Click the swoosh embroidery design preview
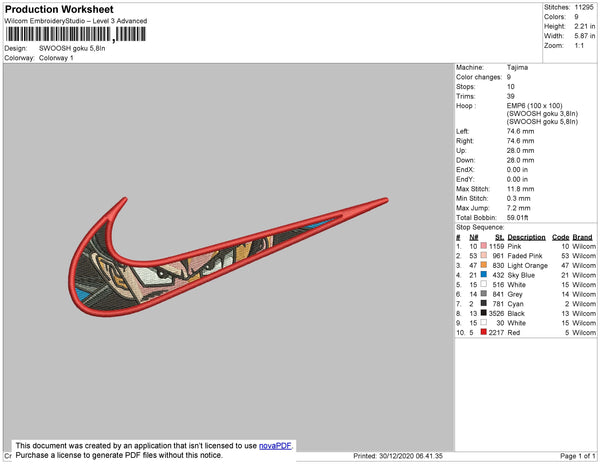Viewport: 600px width, 464px height. pos(228,257)
